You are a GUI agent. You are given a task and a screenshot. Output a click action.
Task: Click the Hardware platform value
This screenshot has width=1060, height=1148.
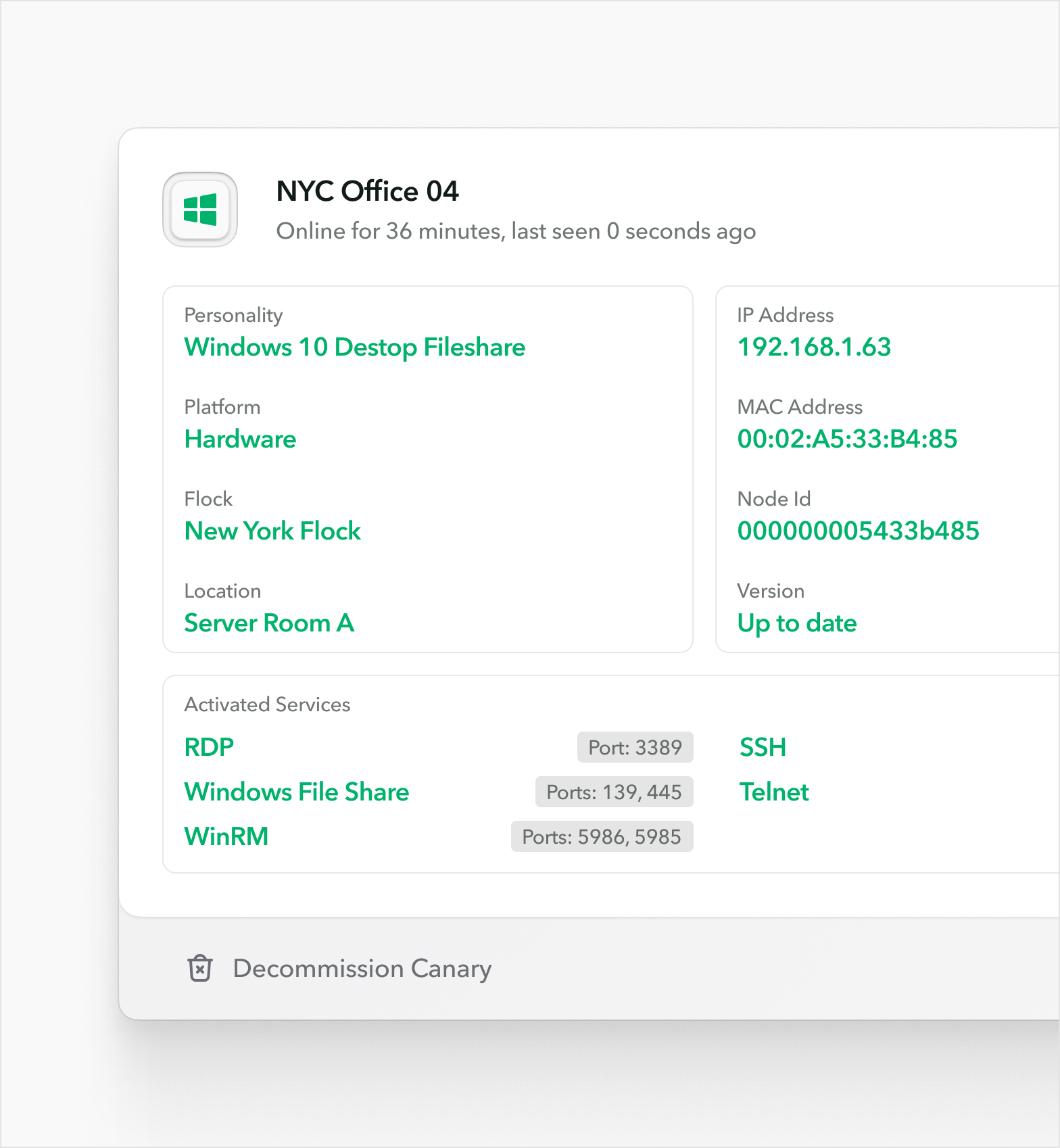click(x=241, y=439)
